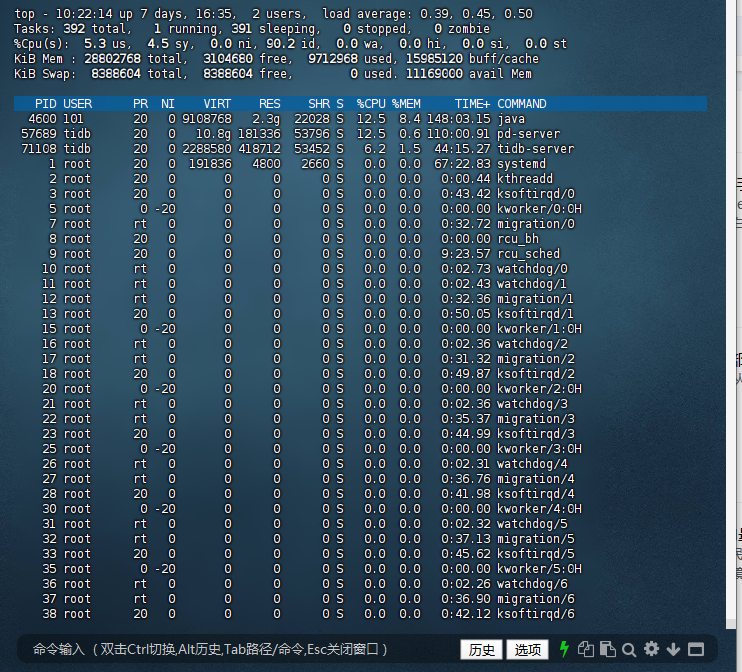Image resolution: width=742 pixels, height=672 pixels.
Task: Click the rcu_bh process name
Action: point(518,239)
